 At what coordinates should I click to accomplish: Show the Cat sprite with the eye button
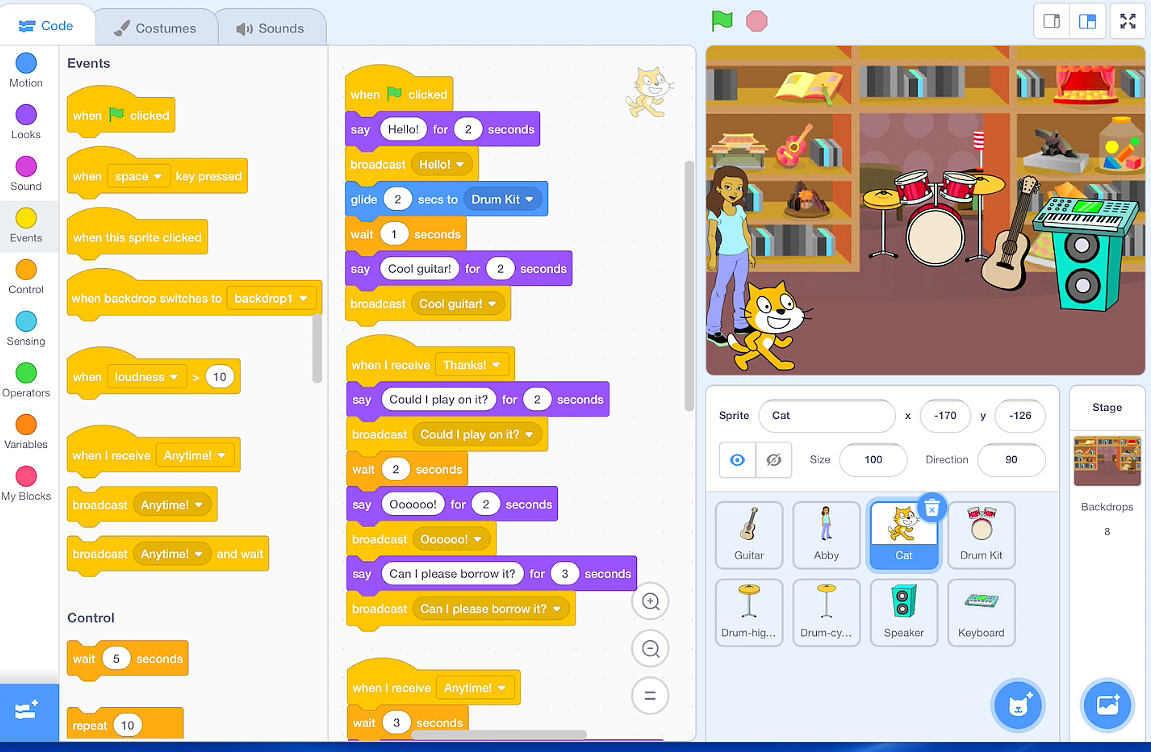coord(738,460)
